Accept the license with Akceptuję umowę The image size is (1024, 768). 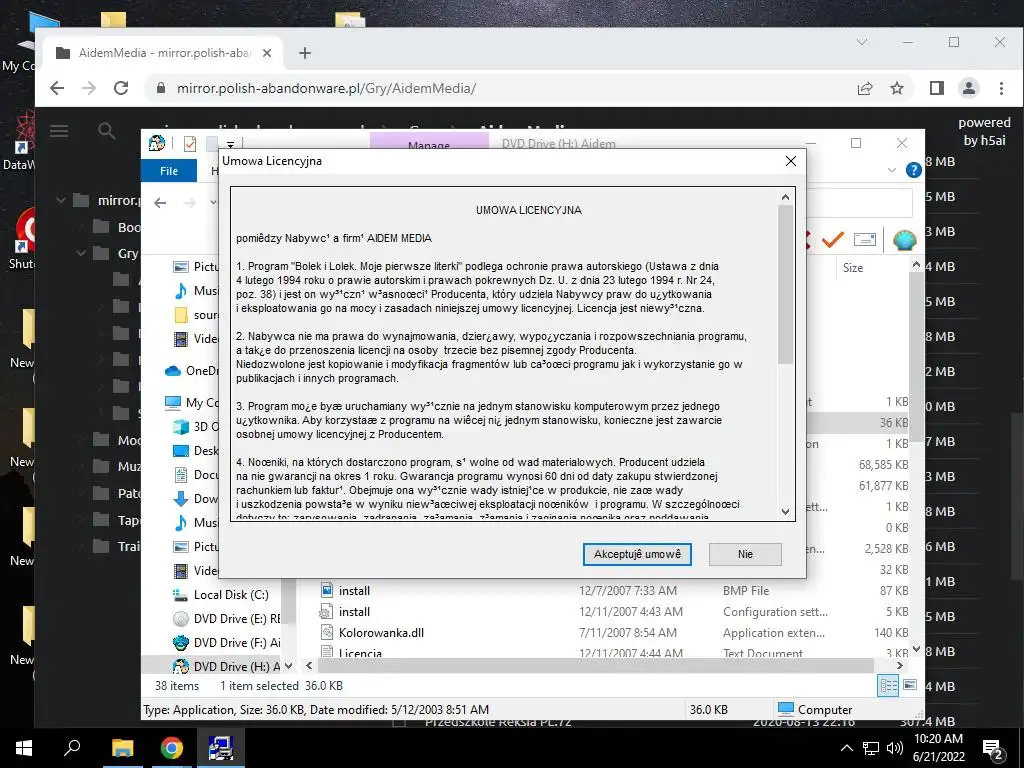click(x=637, y=554)
